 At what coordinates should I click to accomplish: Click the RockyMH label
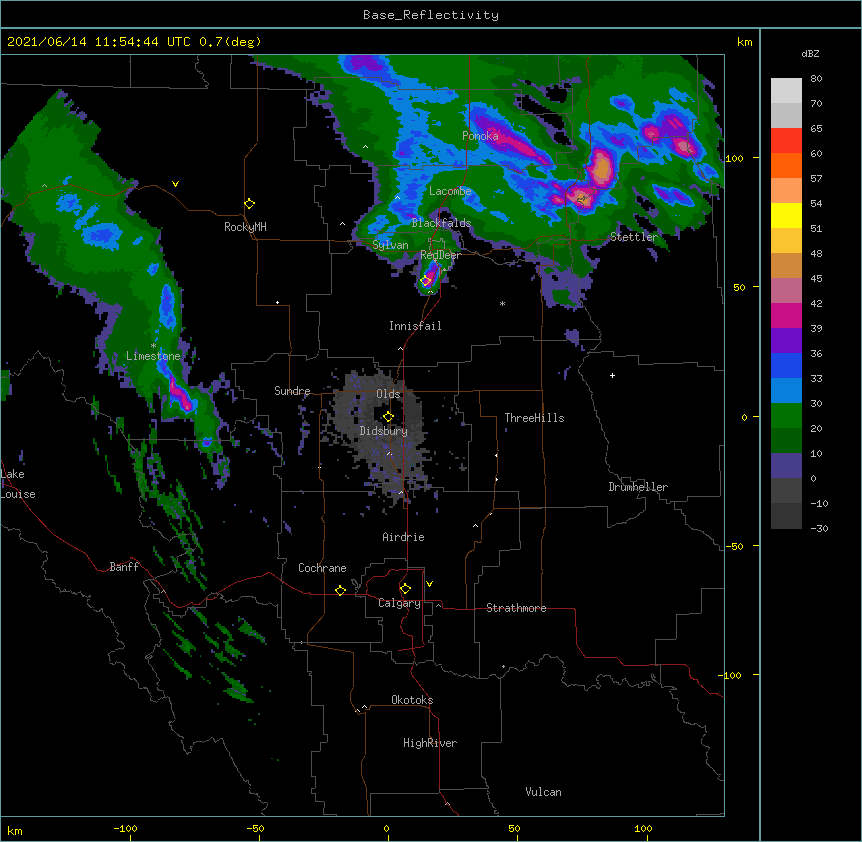tap(245, 227)
